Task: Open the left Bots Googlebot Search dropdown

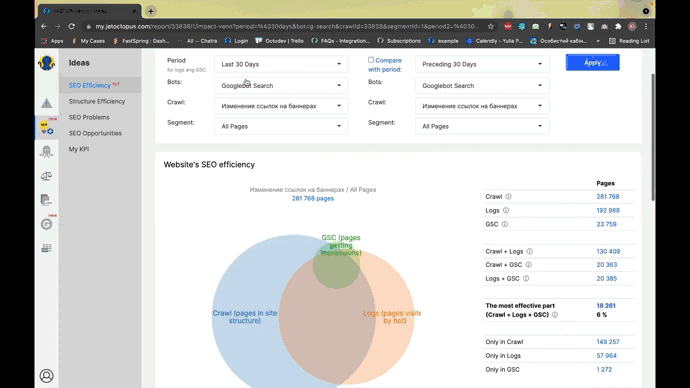Action: [281, 85]
